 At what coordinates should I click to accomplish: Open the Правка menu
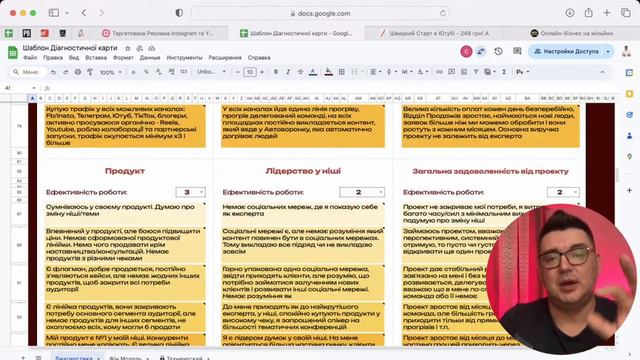[x=53, y=58]
